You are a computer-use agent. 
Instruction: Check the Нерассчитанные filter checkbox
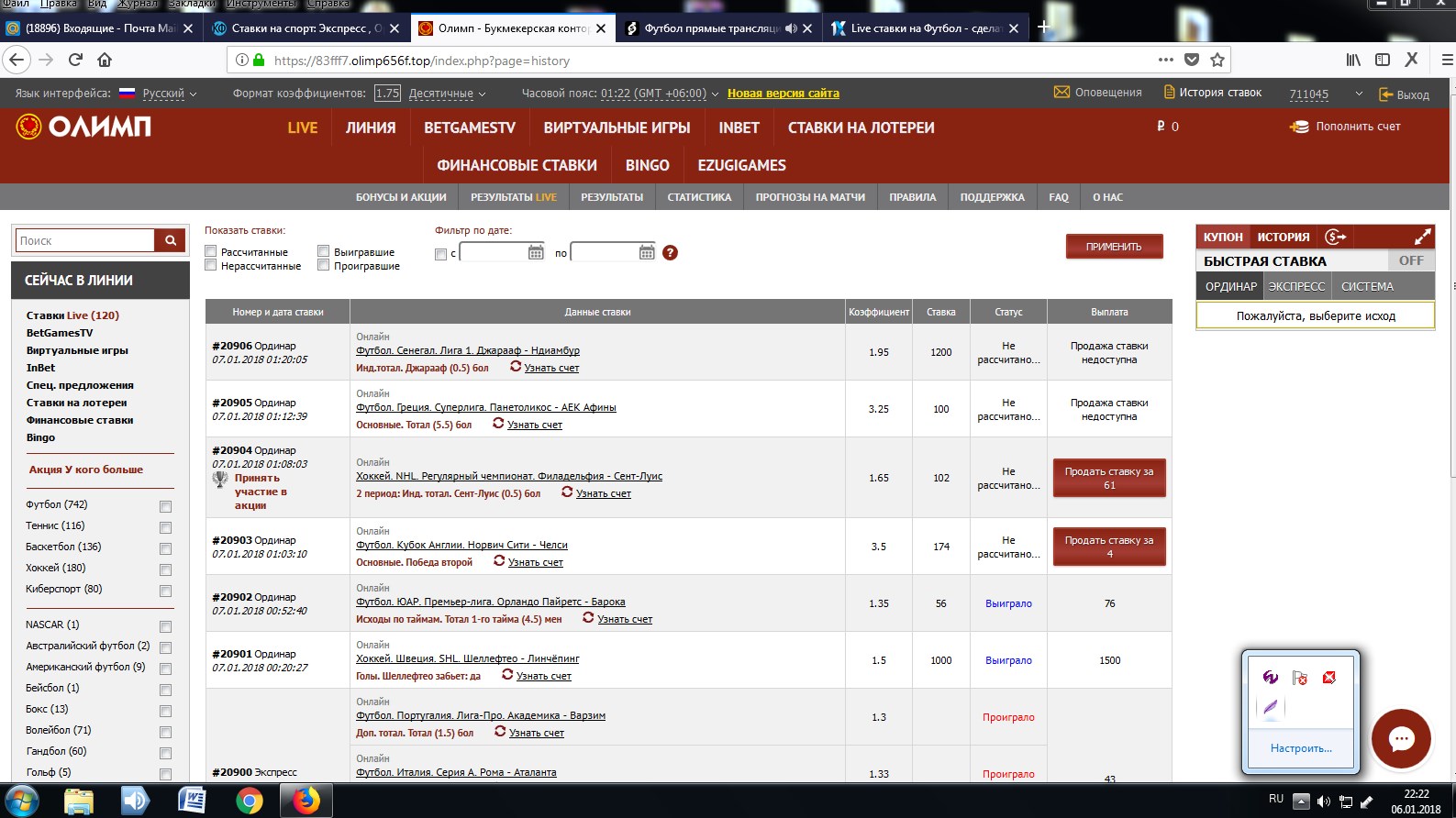point(211,265)
